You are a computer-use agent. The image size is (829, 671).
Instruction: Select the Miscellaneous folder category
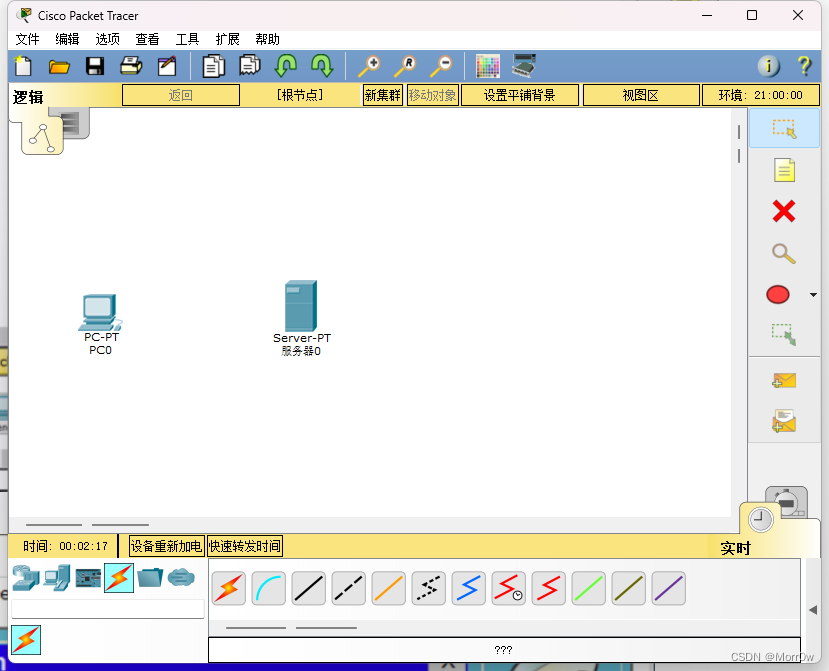click(150, 577)
